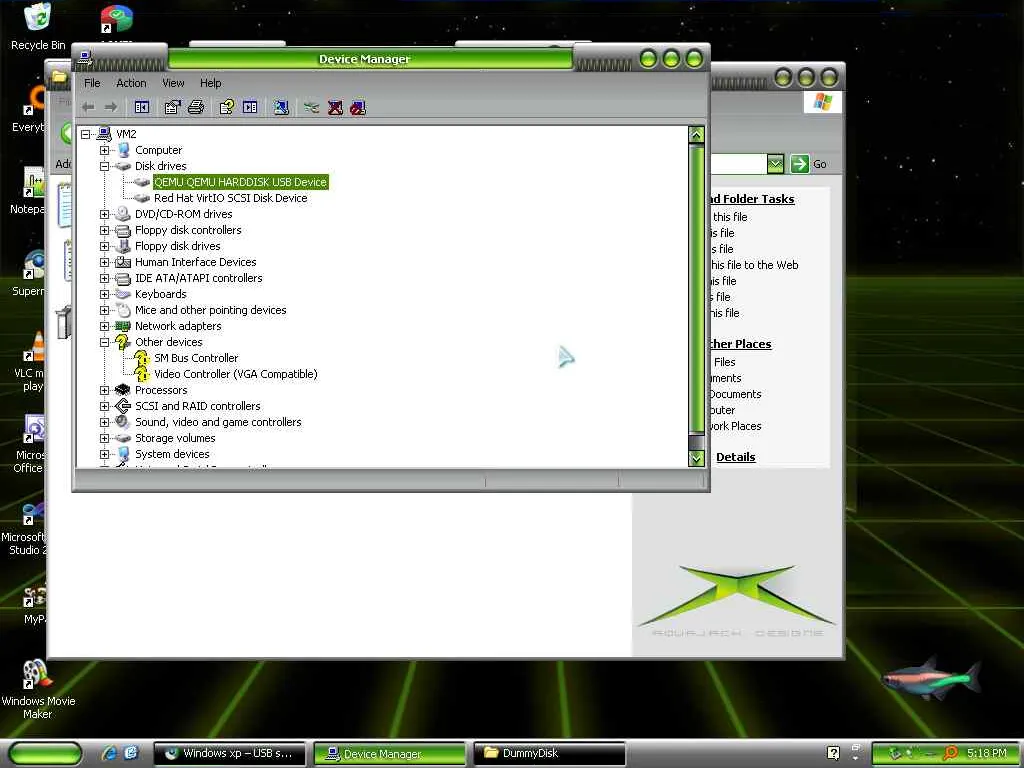Click the second quick launch icon beside Internet Explorer
The height and width of the screenshot is (768, 1024).
click(131, 753)
